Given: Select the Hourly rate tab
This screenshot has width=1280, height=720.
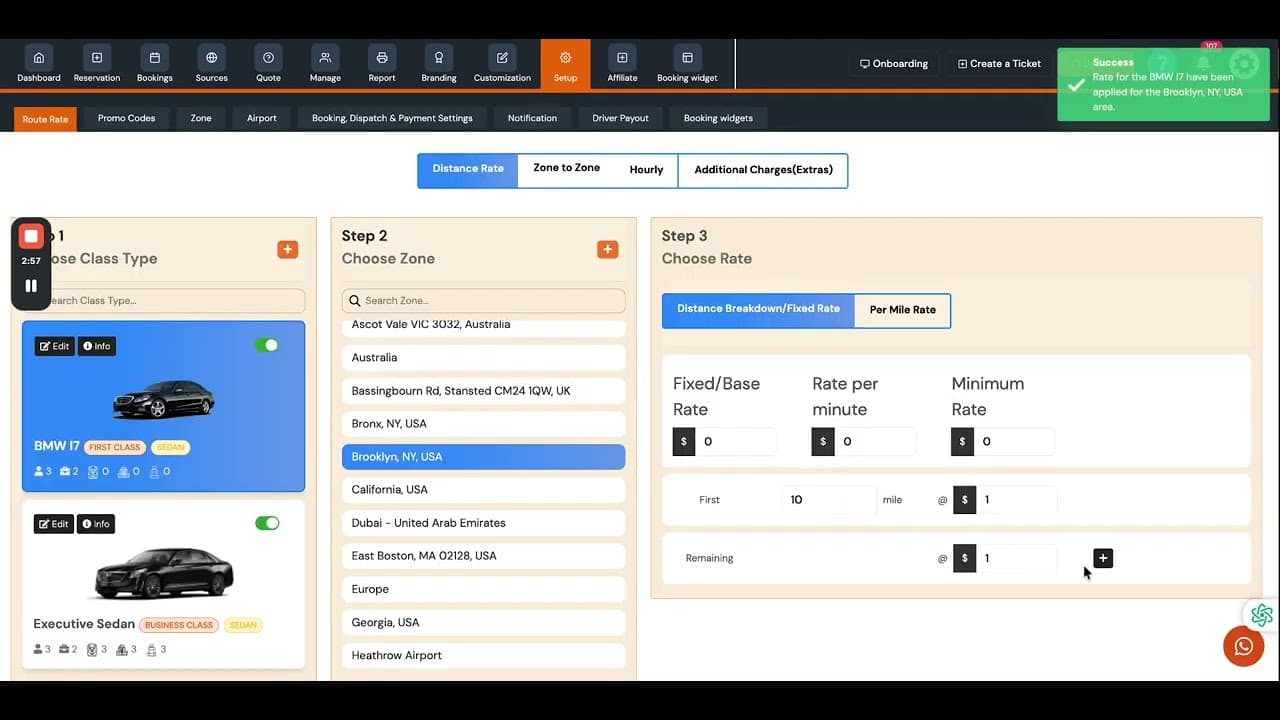Looking at the screenshot, I should coord(646,170).
